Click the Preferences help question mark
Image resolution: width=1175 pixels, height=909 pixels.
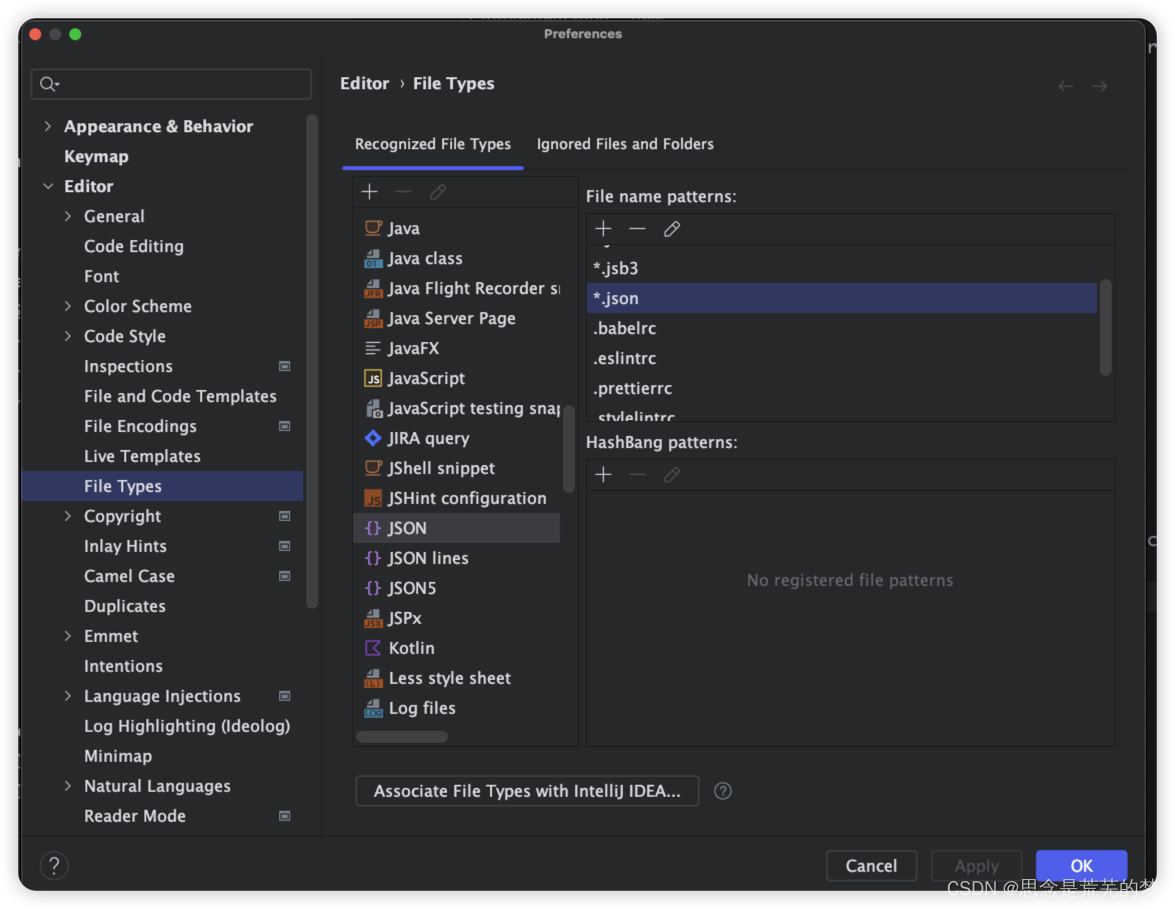pyautogui.click(x=54, y=865)
